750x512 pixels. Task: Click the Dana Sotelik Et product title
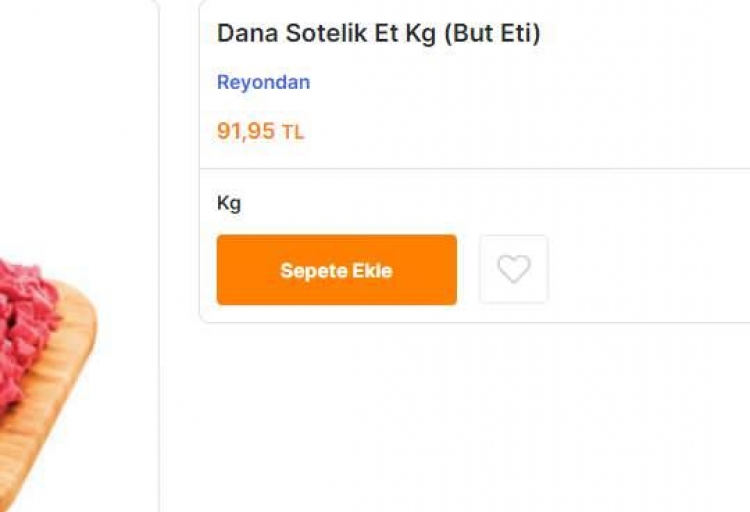378,33
